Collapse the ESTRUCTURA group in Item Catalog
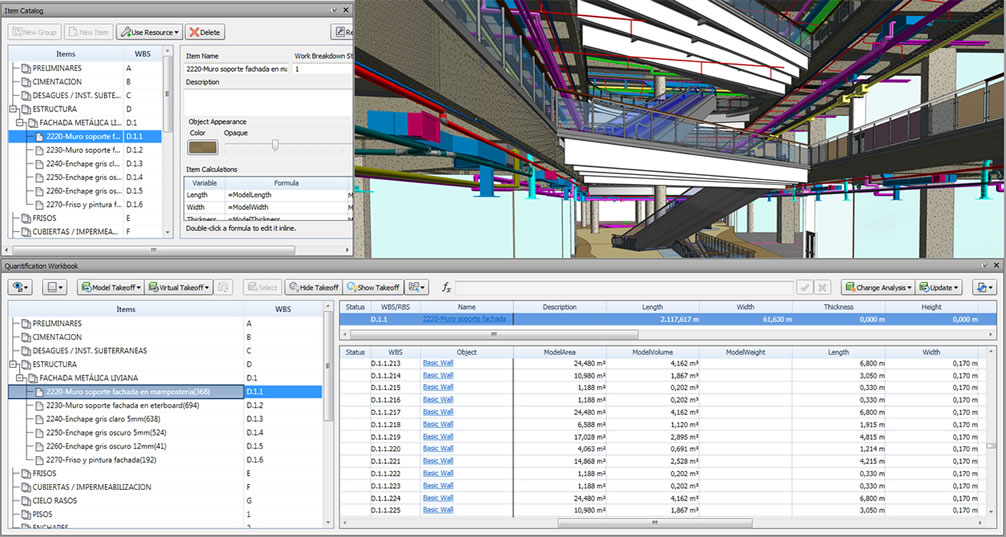 click(x=12, y=109)
